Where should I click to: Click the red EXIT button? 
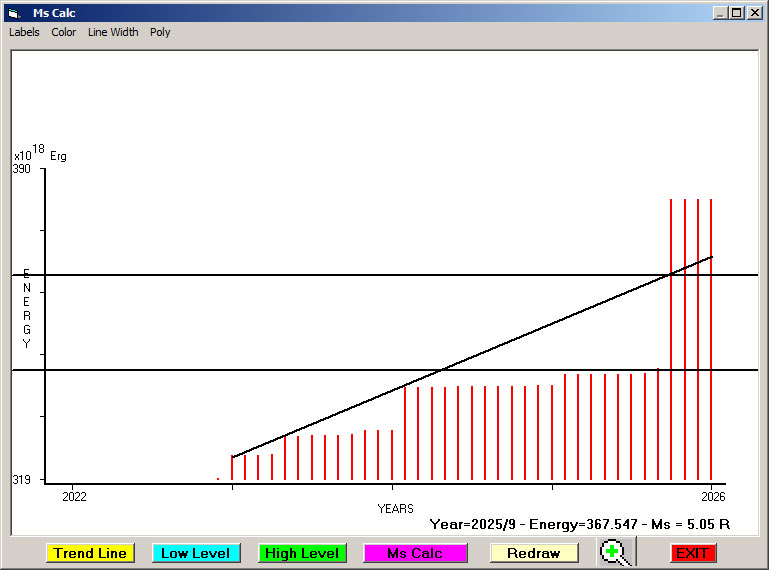pos(692,553)
